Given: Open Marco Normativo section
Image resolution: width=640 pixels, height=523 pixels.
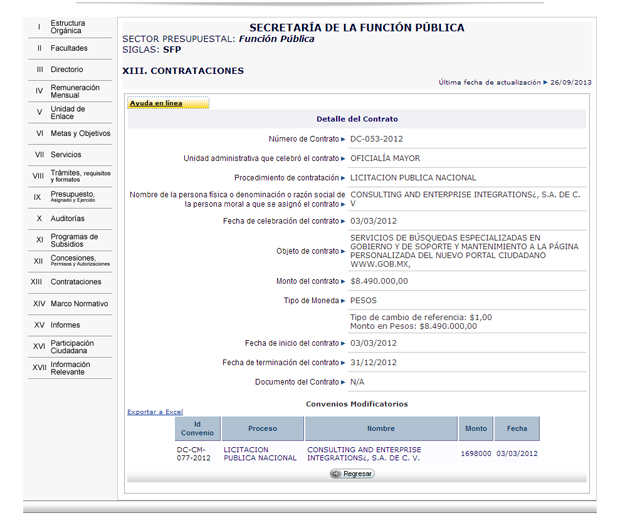Looking at the screenshot, I should click(79, 303).
